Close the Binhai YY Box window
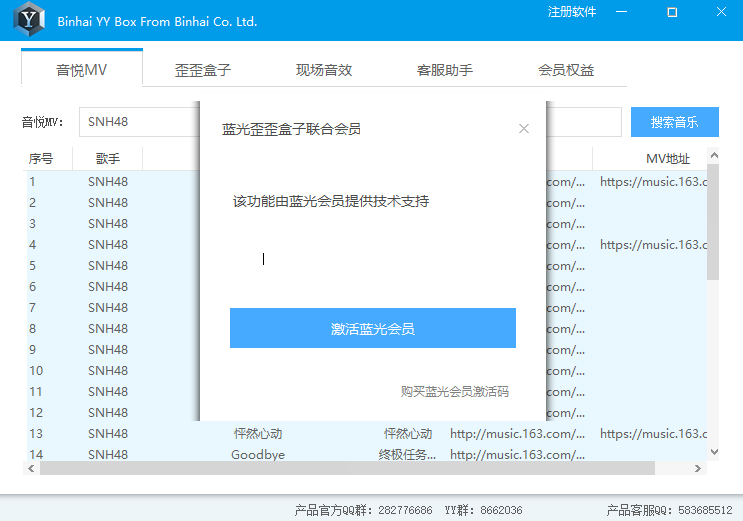The width and height of the screenshot is (743, 521). tap(721, 12)
